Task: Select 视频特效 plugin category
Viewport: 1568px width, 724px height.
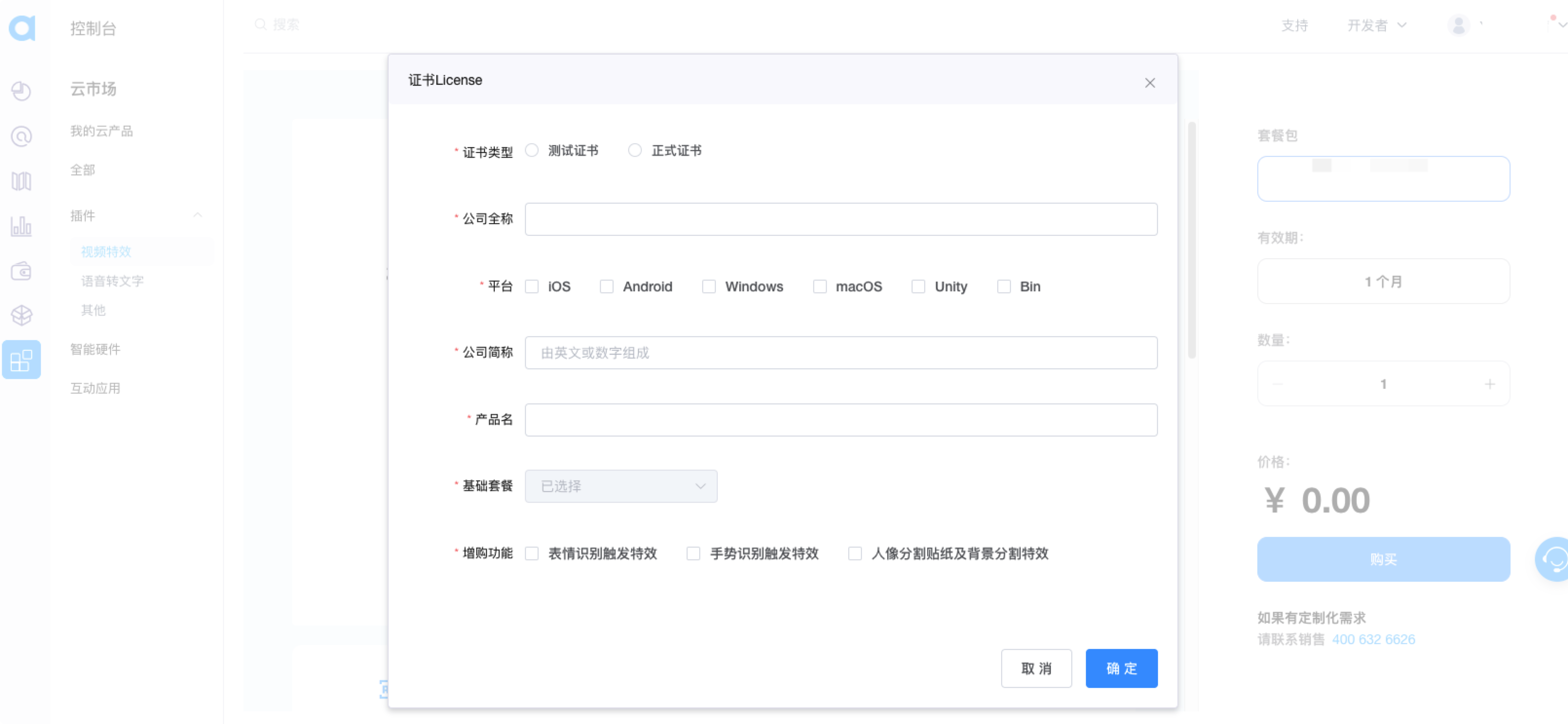Action: [x=107, y=251]
